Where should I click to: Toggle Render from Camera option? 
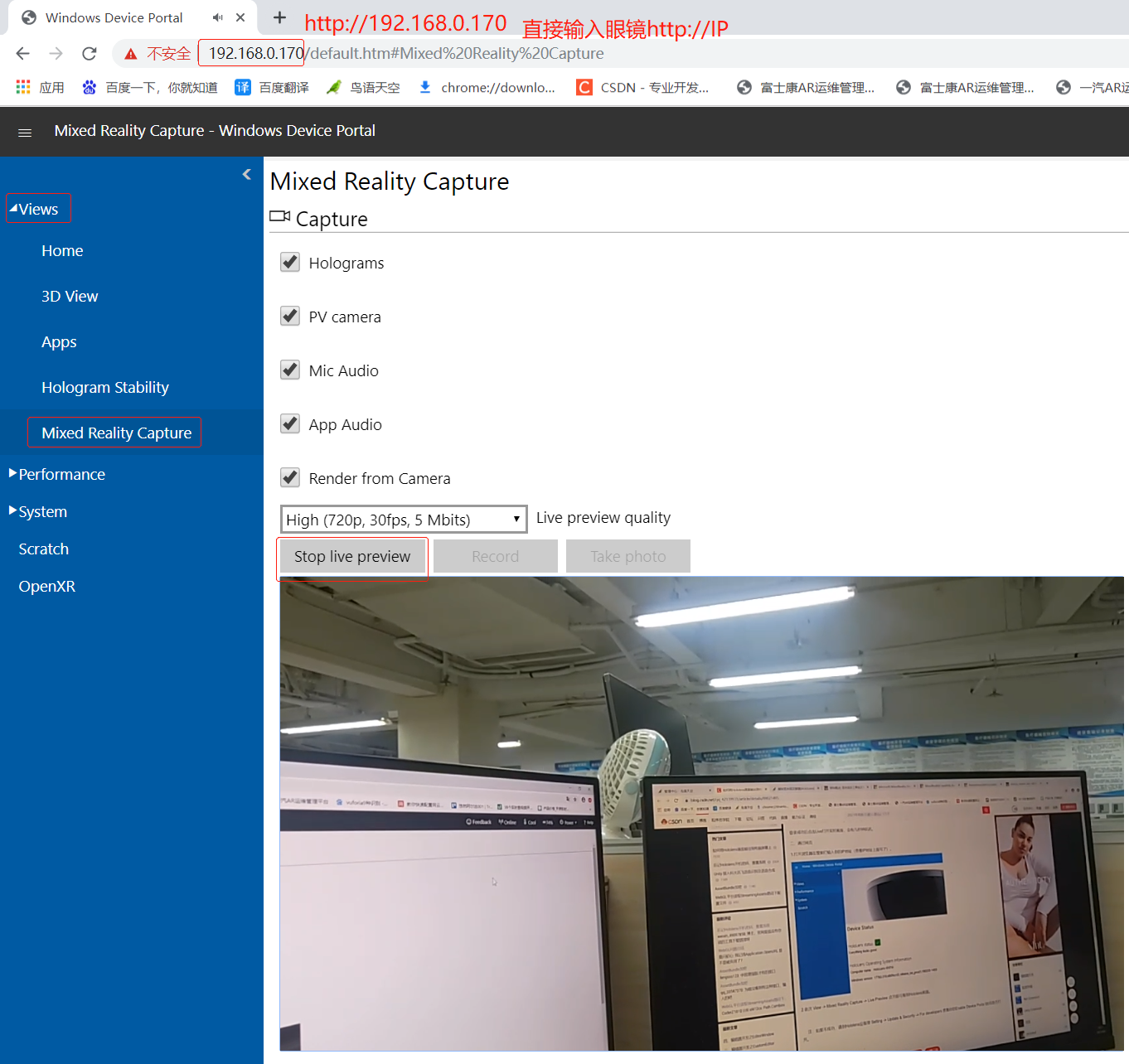click(290, 478)
